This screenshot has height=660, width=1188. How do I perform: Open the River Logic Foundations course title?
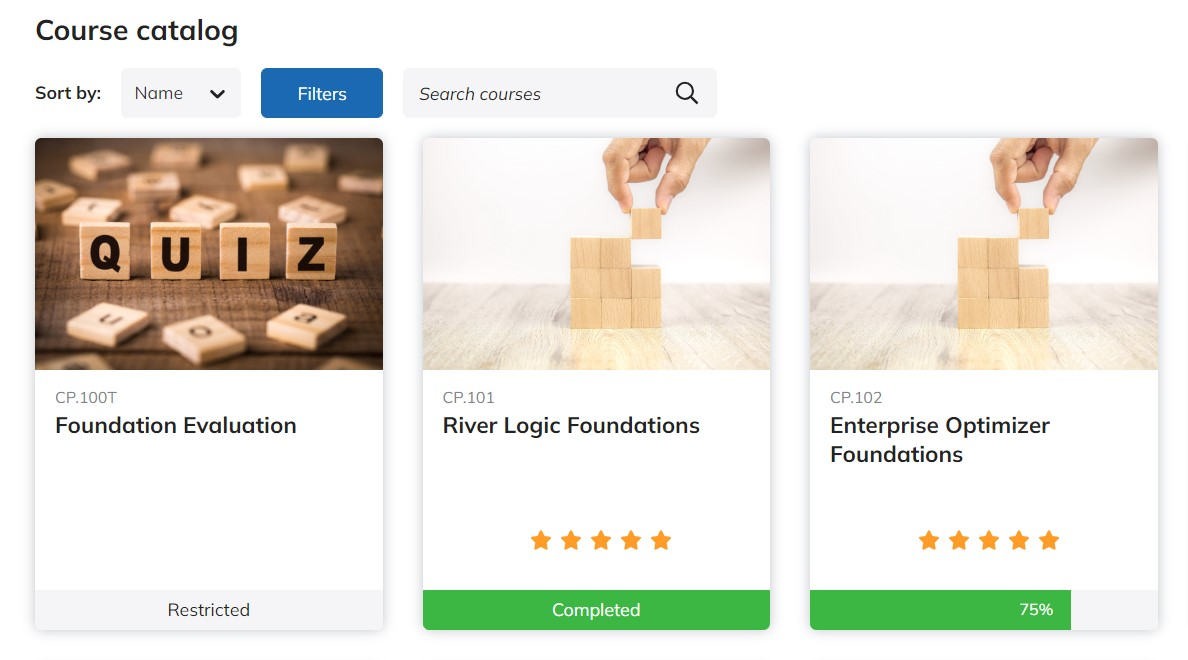571,425
